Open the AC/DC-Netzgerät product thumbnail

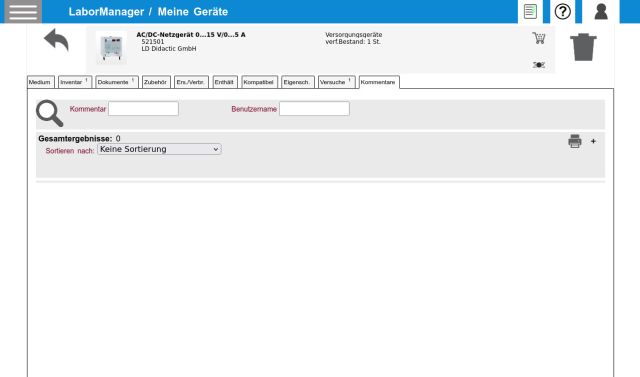(111, 48)
